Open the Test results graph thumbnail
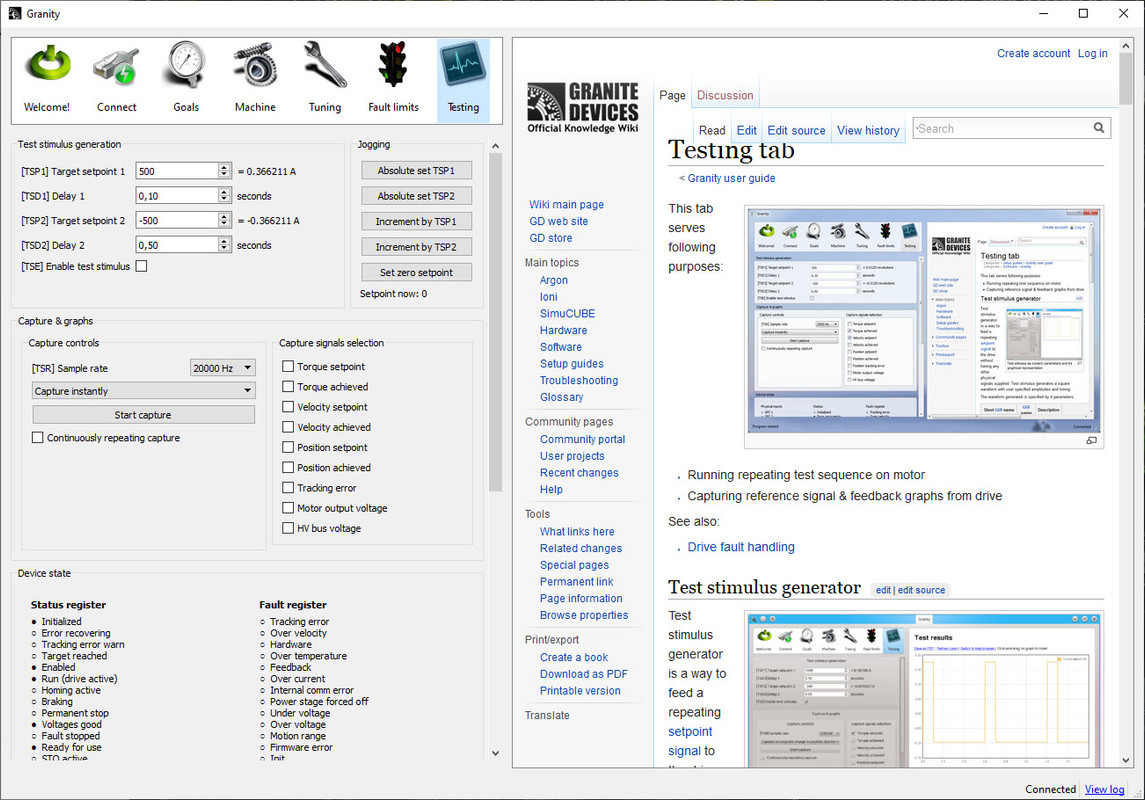 pos(924,690)
